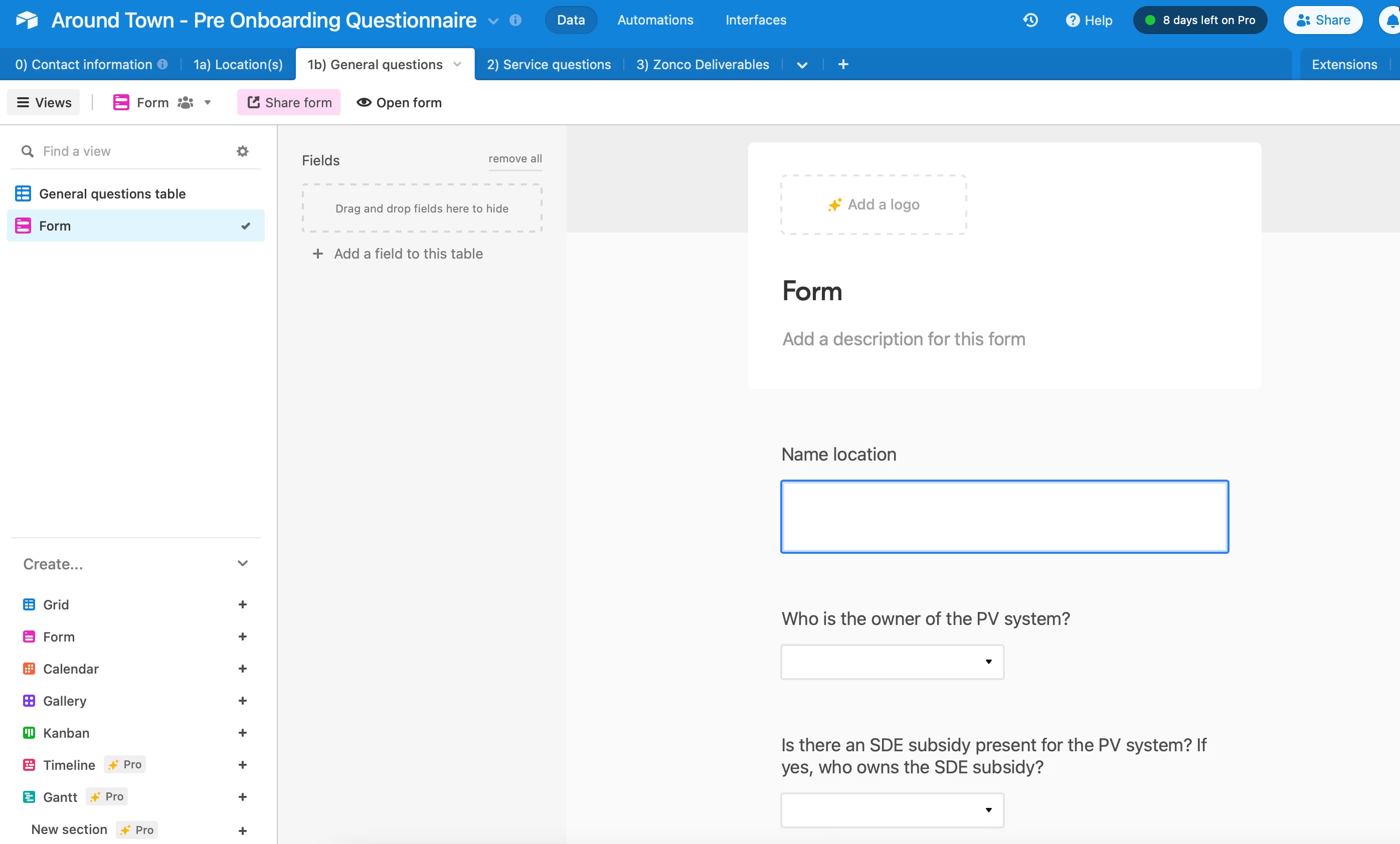
Task: Click remove all fields link
Action: click(515, 159)
